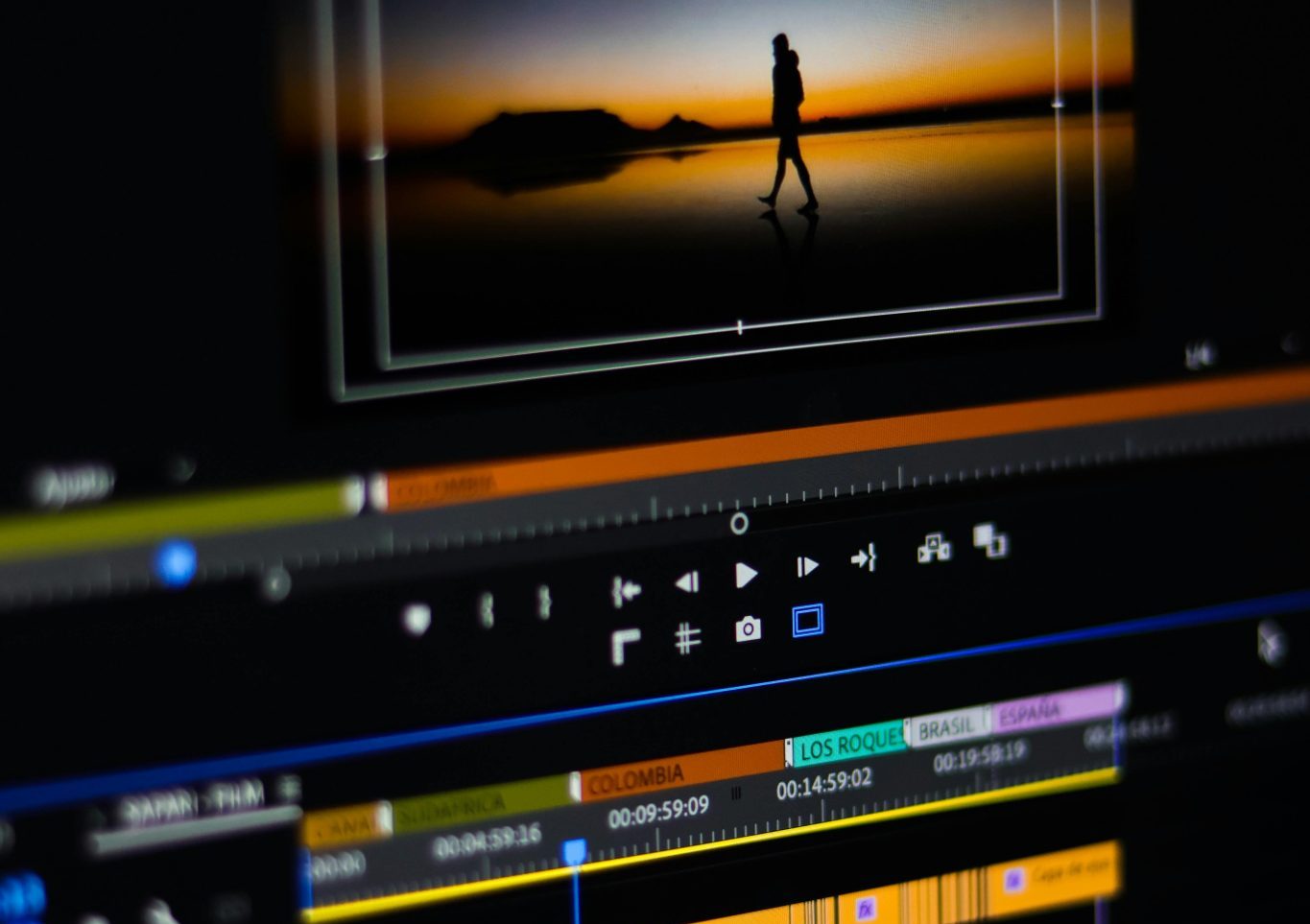This screenshot has width=1310, height=924.
Task: Click the fx badge on the Capa de ajuste clip
Action: [x=1013, y=881]
